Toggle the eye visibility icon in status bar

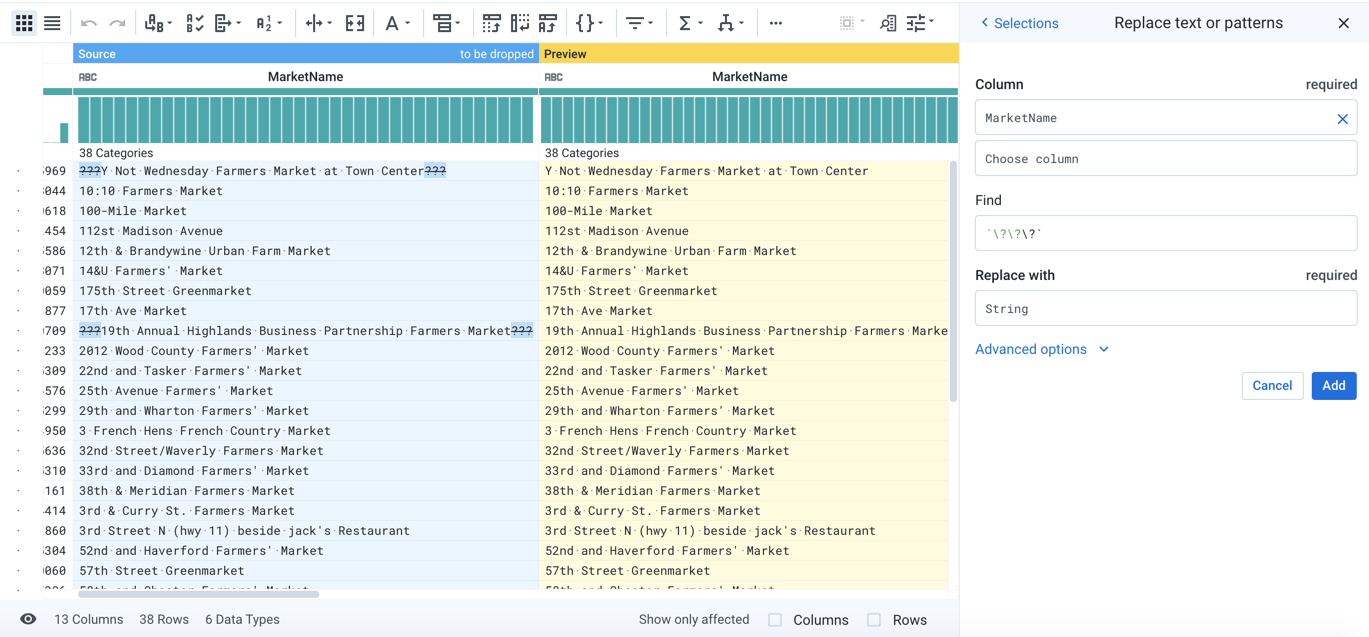click(26, 620)
